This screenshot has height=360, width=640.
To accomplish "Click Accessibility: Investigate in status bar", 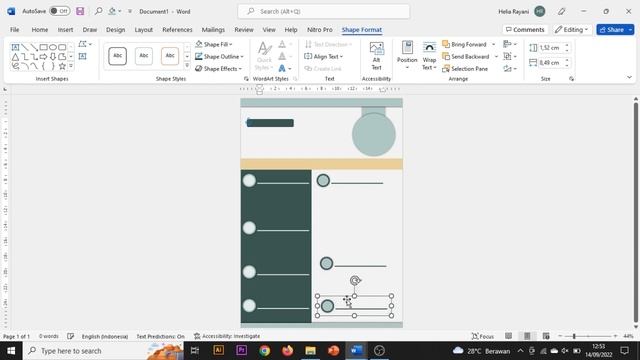I will pos(227,336).
